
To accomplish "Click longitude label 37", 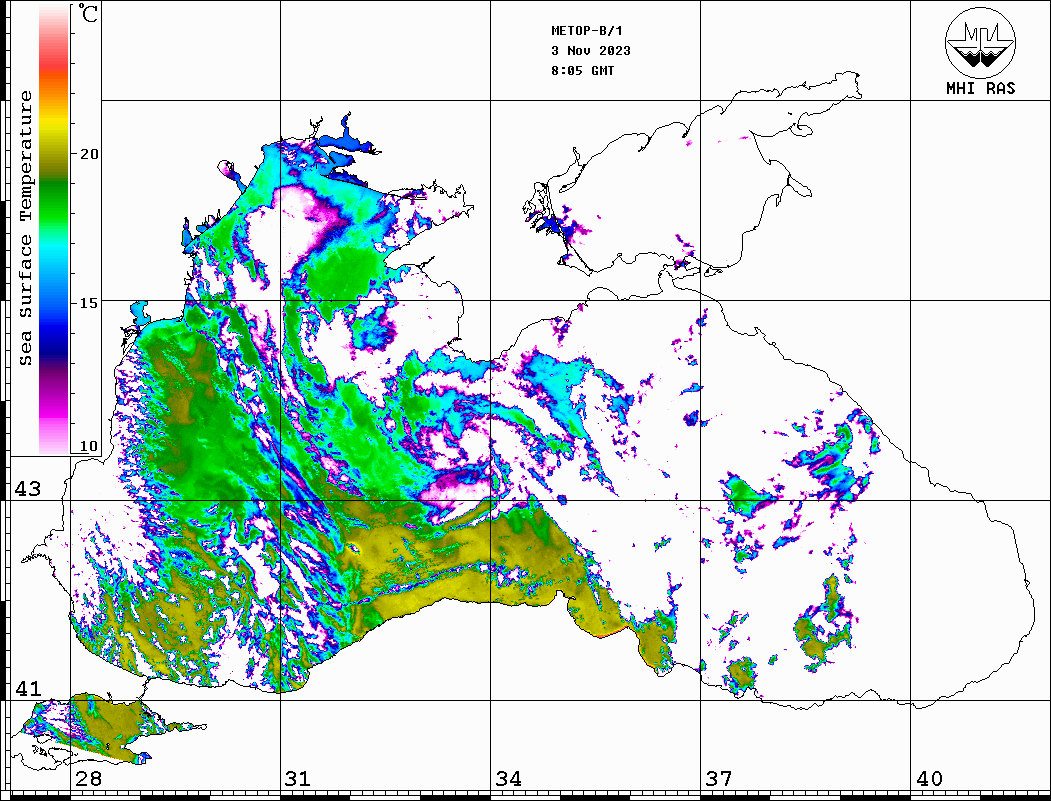I will pyautogui.click(x=719, y=778).
